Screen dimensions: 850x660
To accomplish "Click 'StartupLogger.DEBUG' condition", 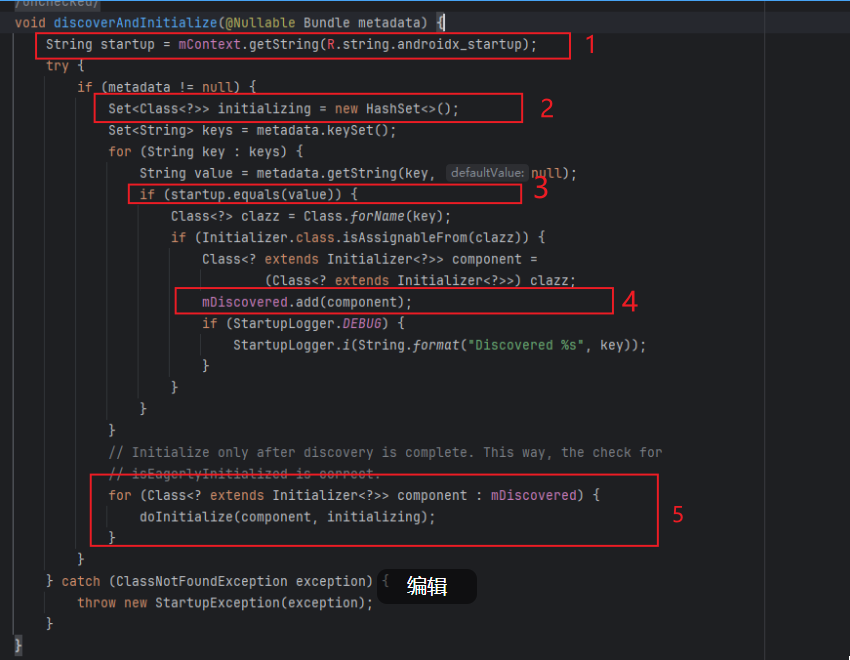I will click(x=306, y=323).
